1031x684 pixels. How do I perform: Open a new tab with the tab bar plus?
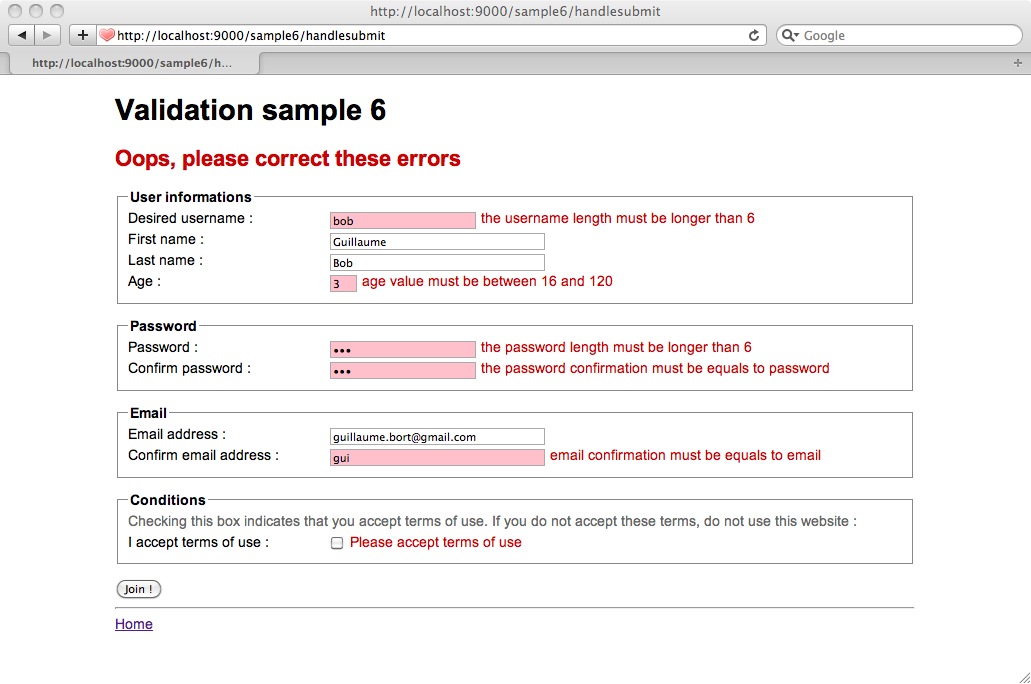[1018, 63]
